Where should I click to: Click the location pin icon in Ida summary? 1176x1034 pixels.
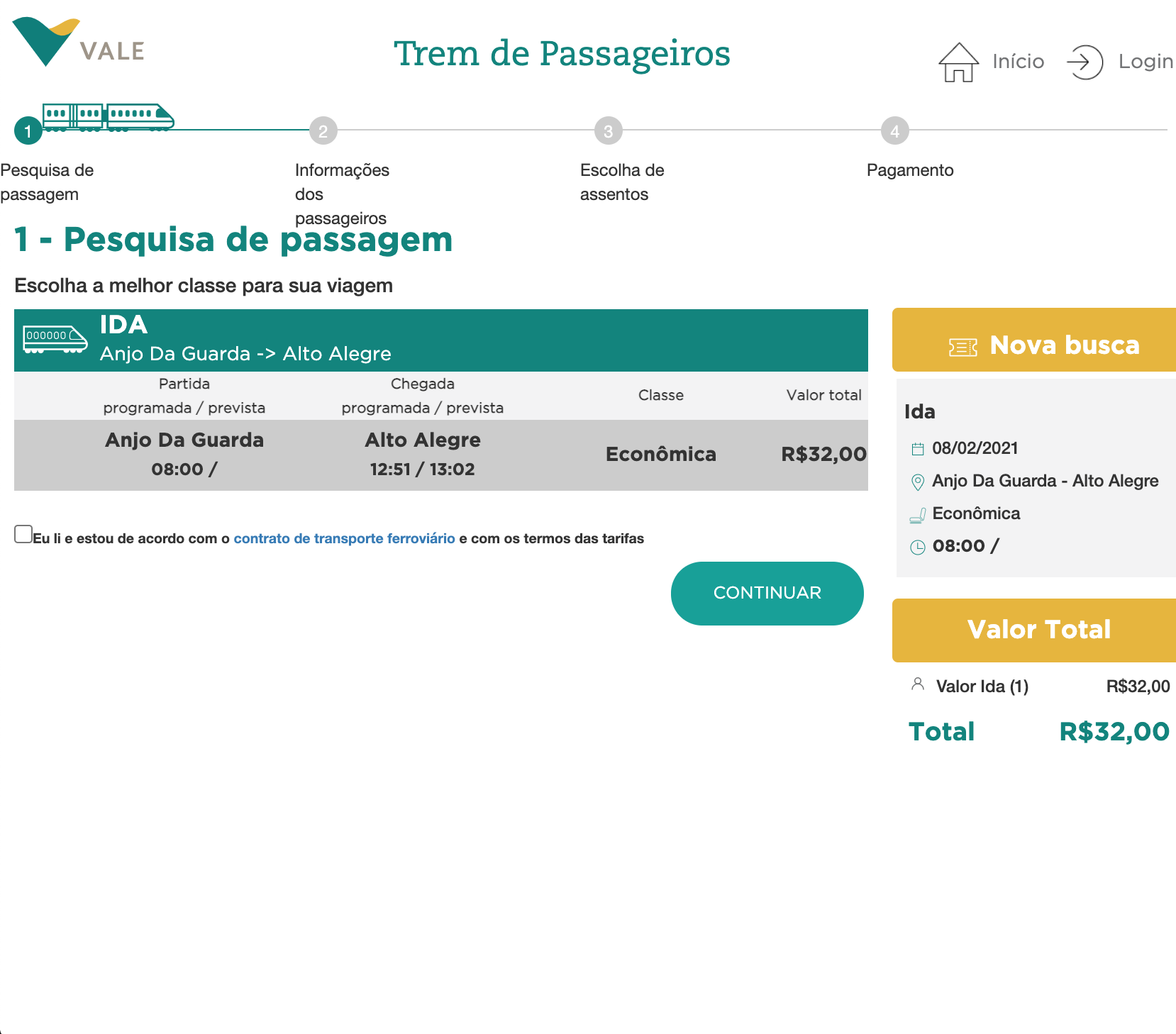click(918, 482)
